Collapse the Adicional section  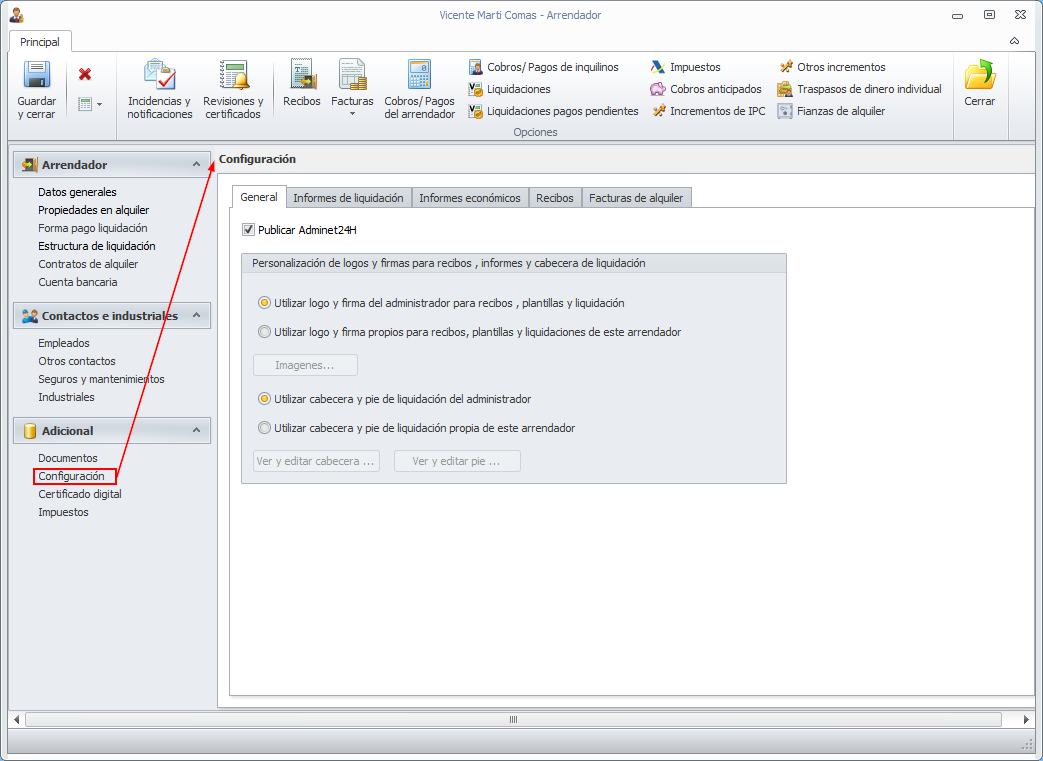pyautogui.click(x=196, y=430)
